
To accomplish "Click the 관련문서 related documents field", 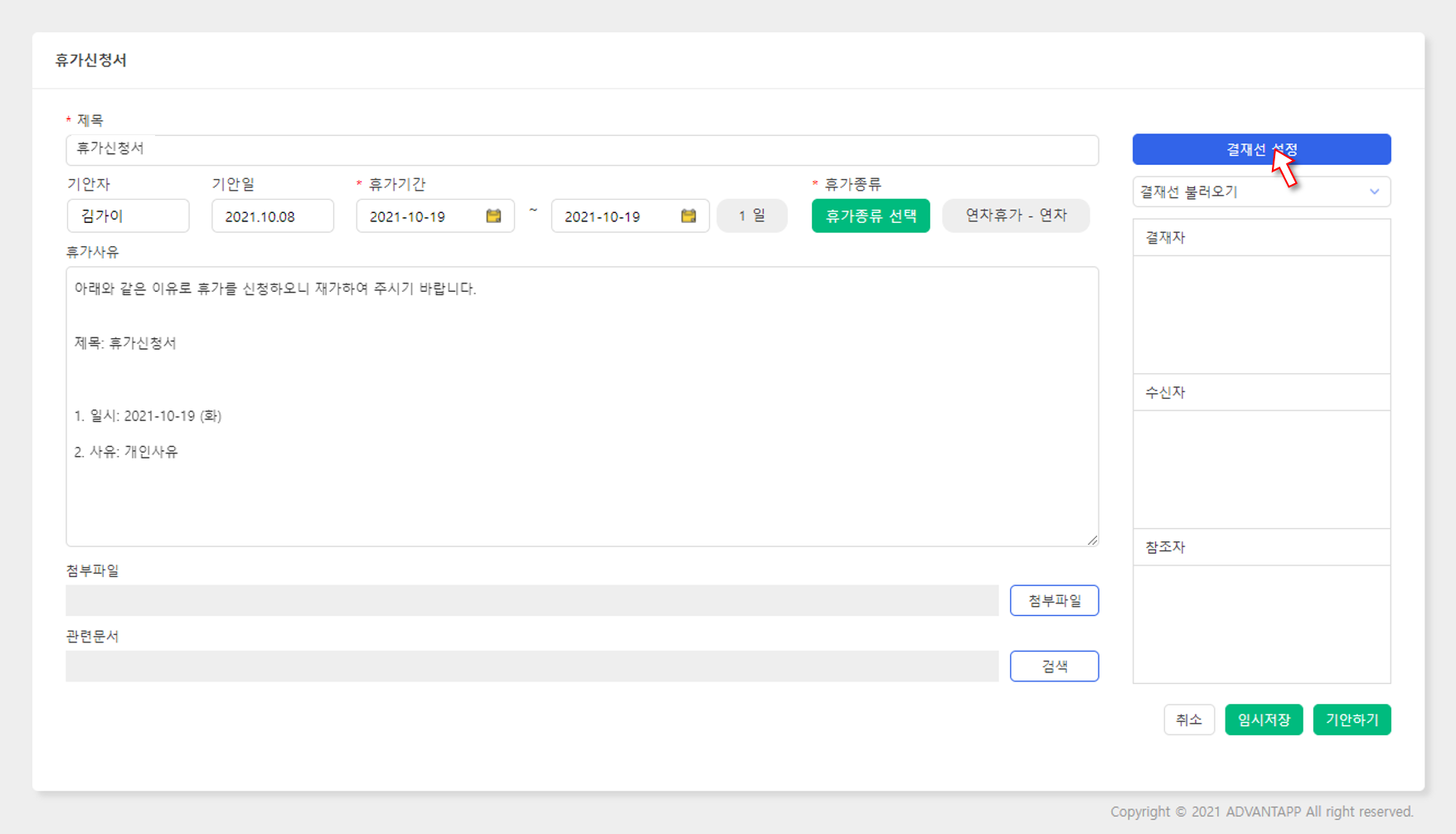I will click(532, 666).
